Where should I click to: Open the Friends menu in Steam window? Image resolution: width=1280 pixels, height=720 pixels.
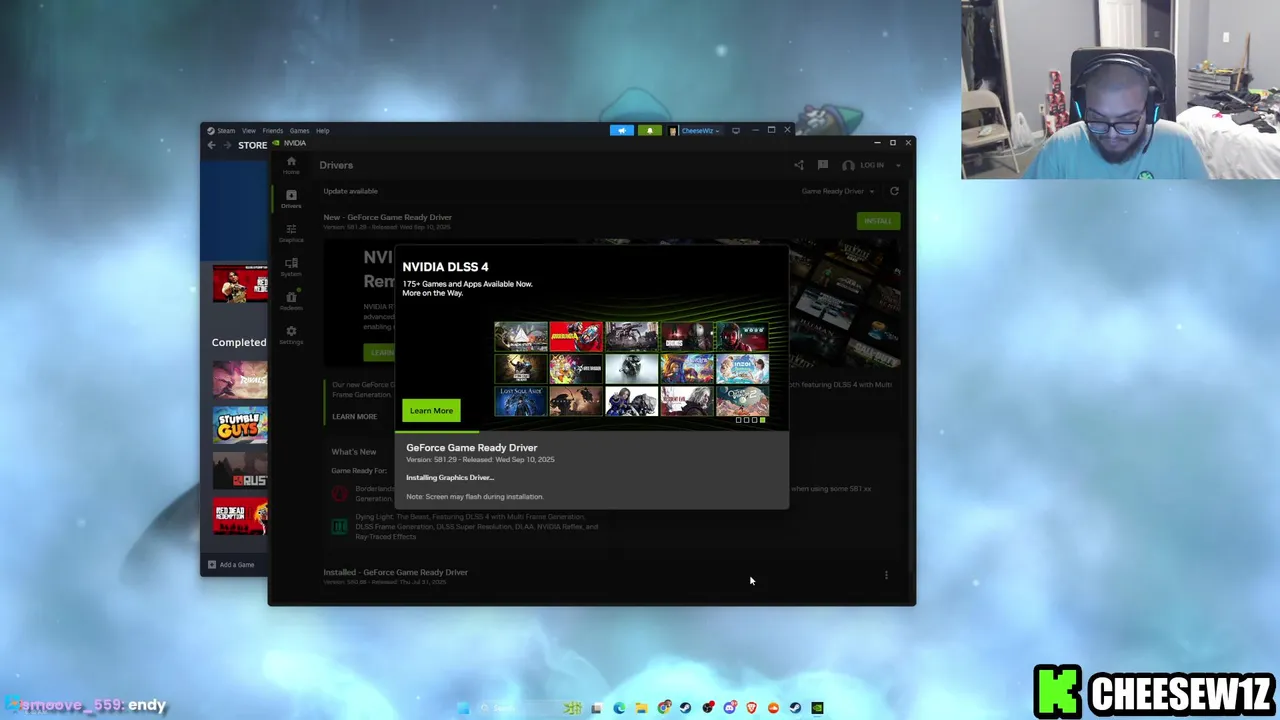[x=272, y=130]
